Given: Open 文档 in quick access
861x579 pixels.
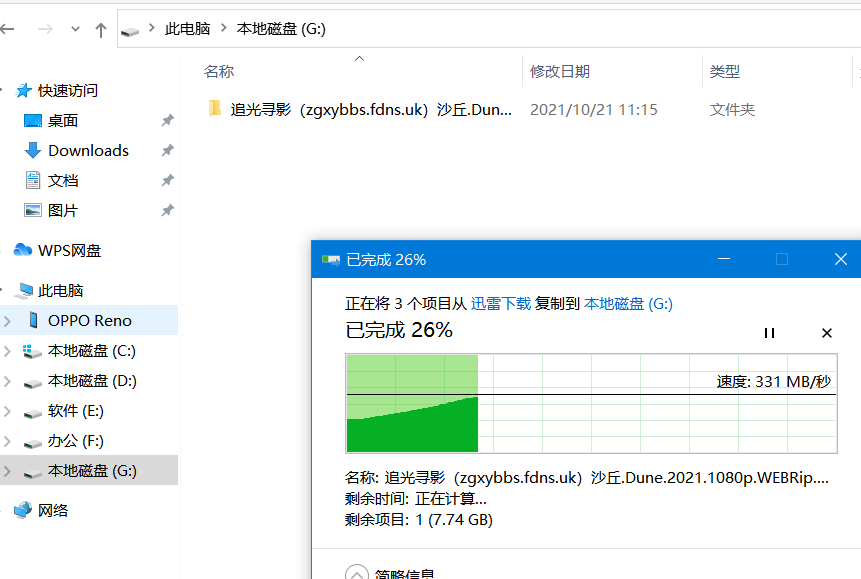Looking at the screenshot, I should click(x=63, y=180).
